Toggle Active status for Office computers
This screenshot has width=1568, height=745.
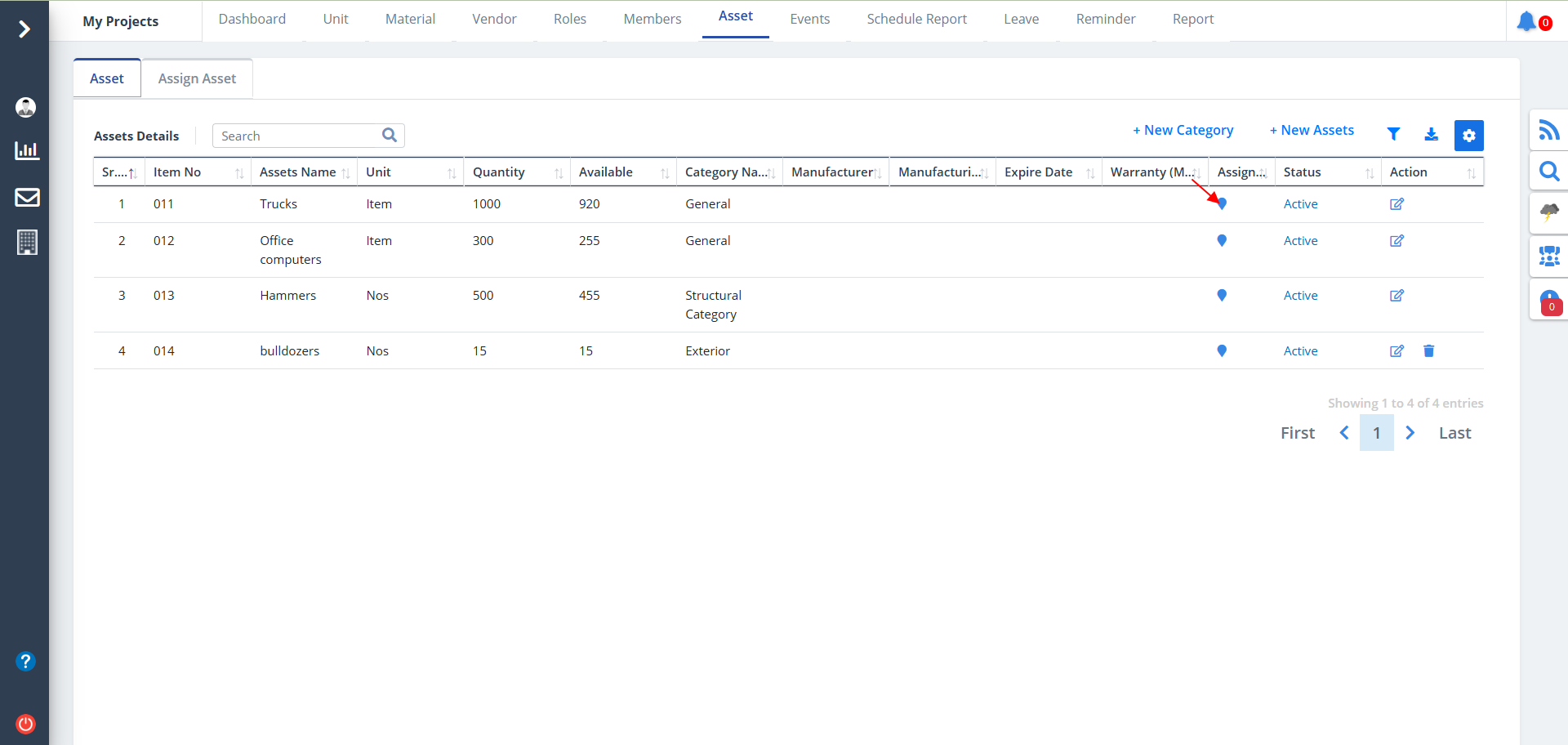[1300, 241]
